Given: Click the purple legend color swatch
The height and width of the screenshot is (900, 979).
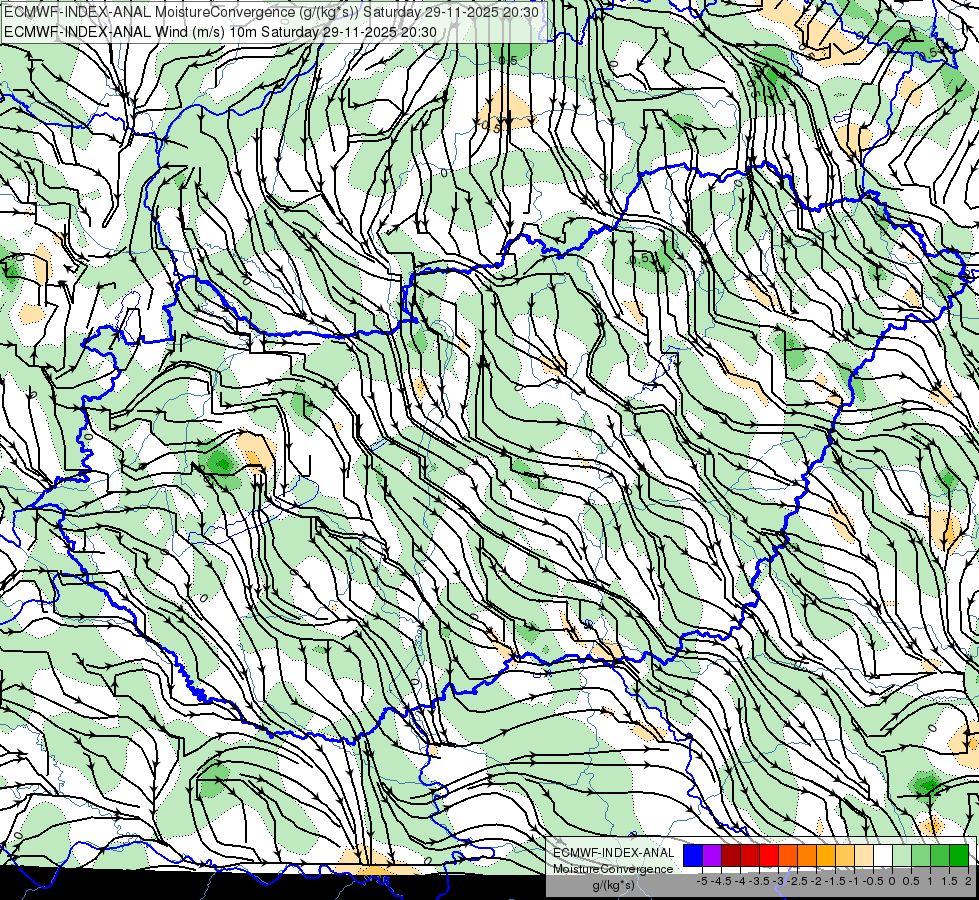Looking at the screenshot, I should pos(712,855).
